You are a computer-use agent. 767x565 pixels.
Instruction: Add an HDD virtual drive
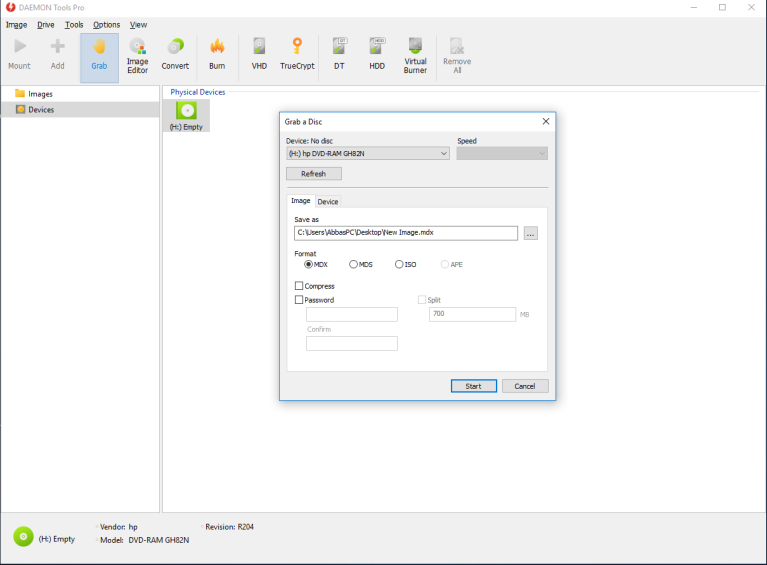click(x=377, y=55)
